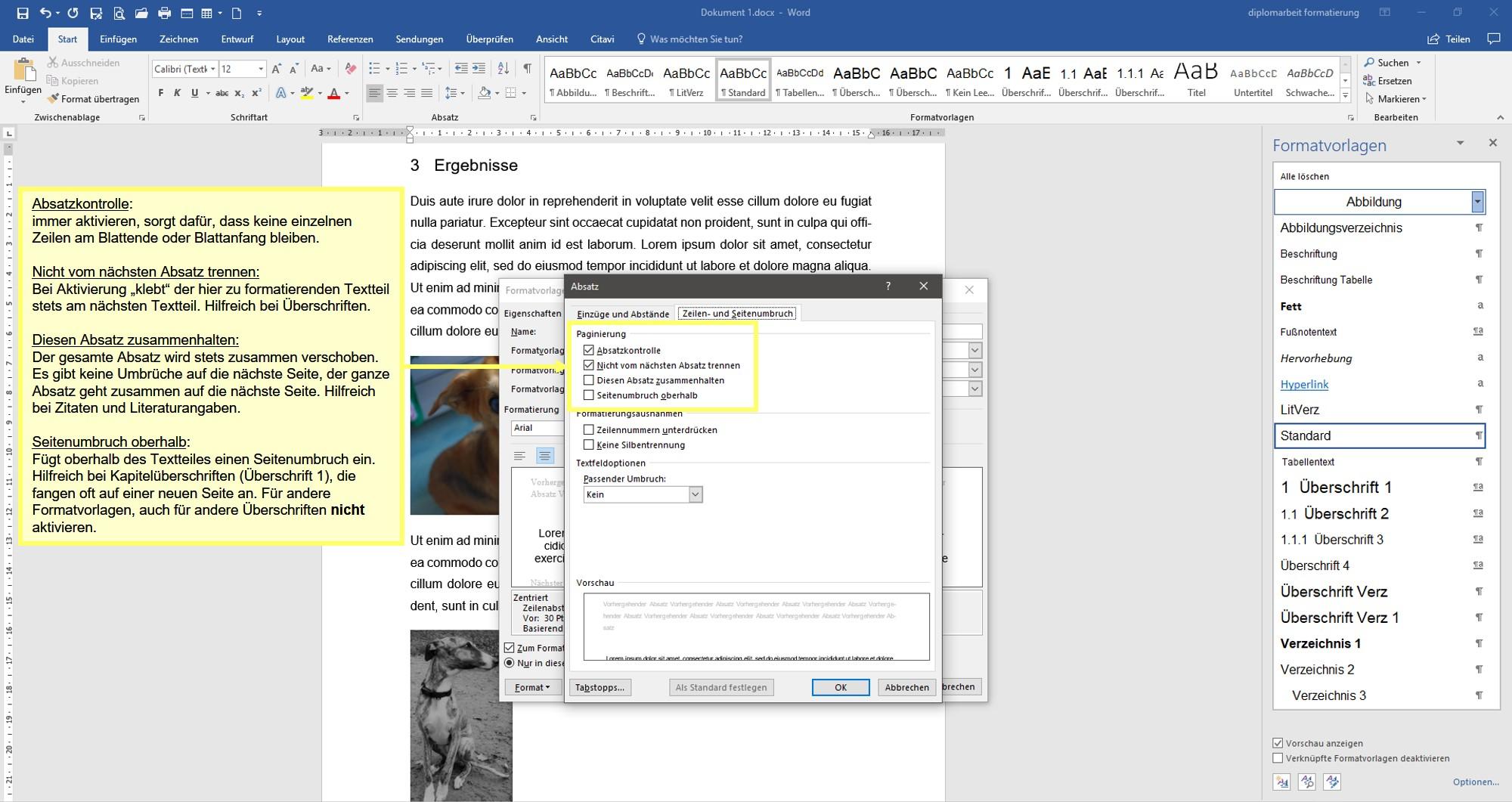Open the quick print icon
The image size is (1512, 802).
point(164,12)
